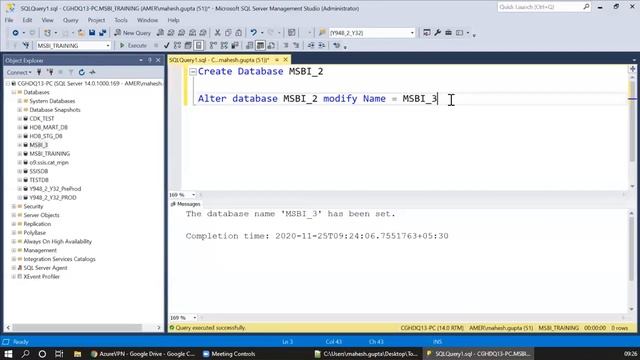Click the Execute query button
The height and width of the screenshot is (360, 640).
pos(133,45)
